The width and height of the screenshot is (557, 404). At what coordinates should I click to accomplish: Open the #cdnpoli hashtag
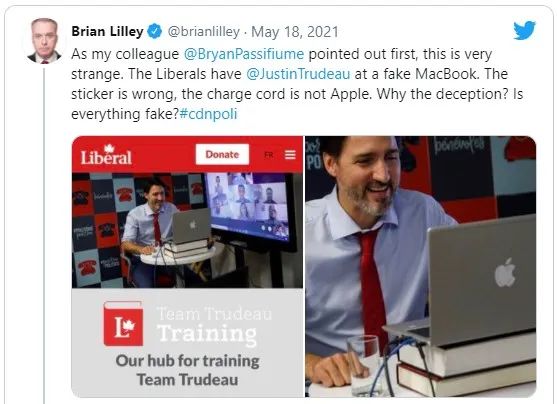(x=208, y=114)
